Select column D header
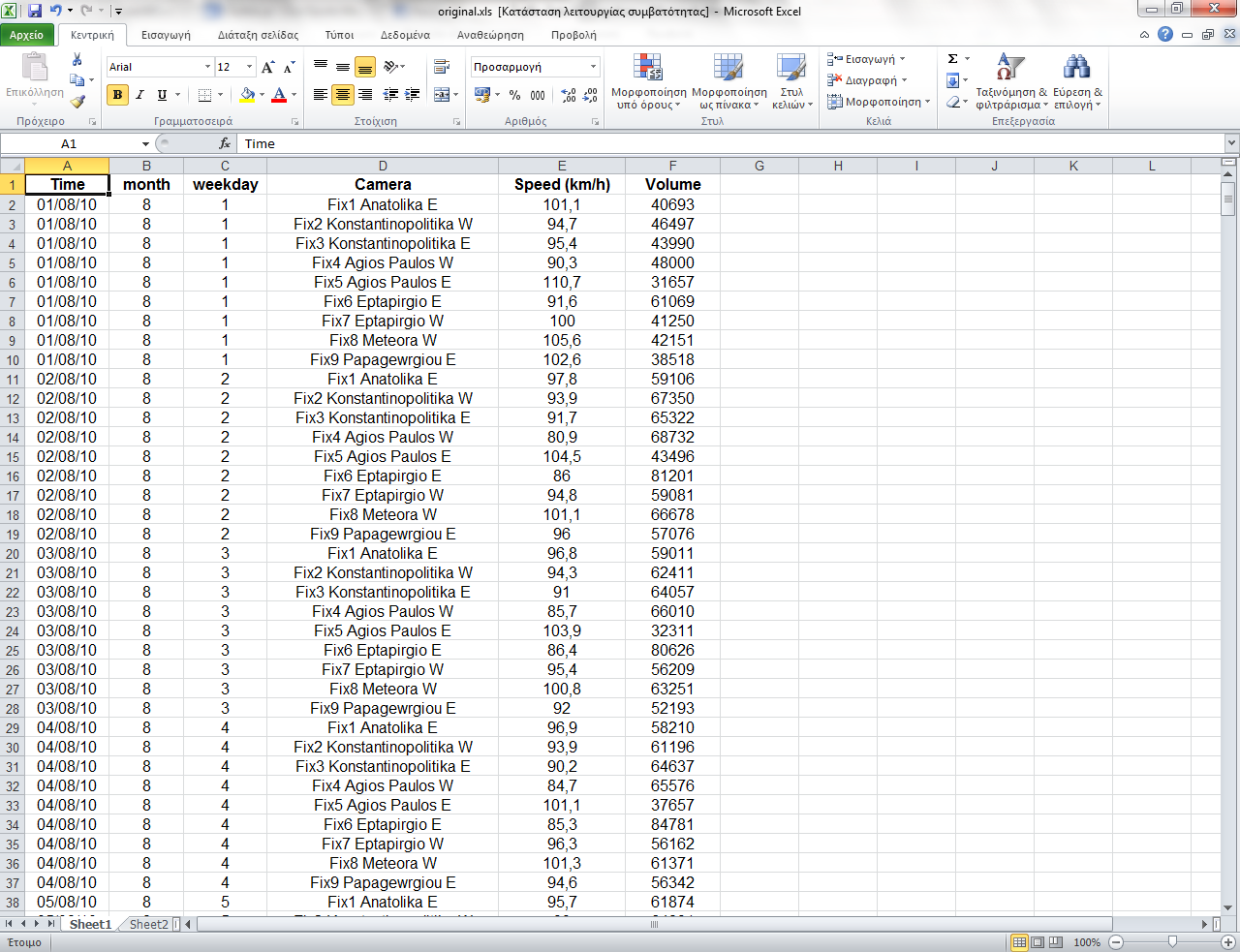Image resolution: width=1240 pixels, height=952 pixels. pos(383,166)
